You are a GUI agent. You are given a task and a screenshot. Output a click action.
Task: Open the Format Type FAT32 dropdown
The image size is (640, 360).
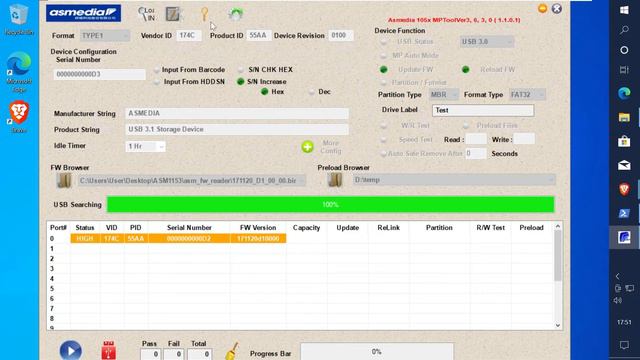(x=527, y=95)
